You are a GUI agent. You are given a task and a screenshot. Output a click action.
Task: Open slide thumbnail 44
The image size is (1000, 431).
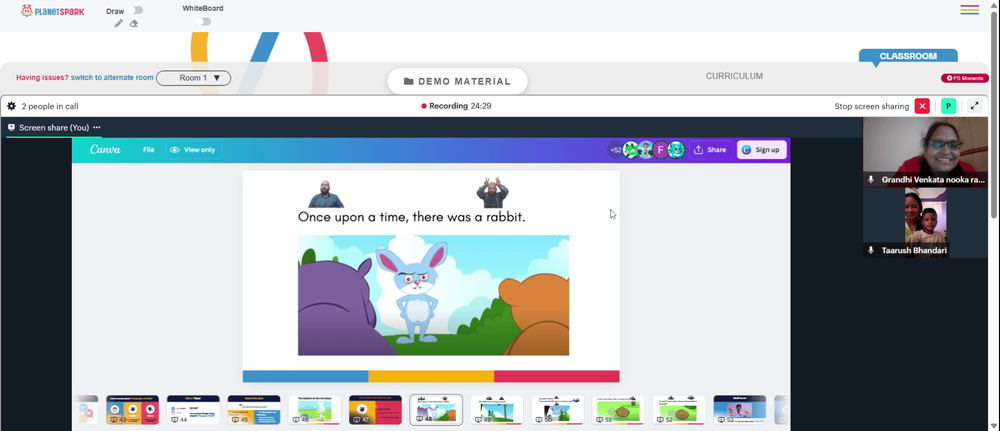tap(193, 410)
